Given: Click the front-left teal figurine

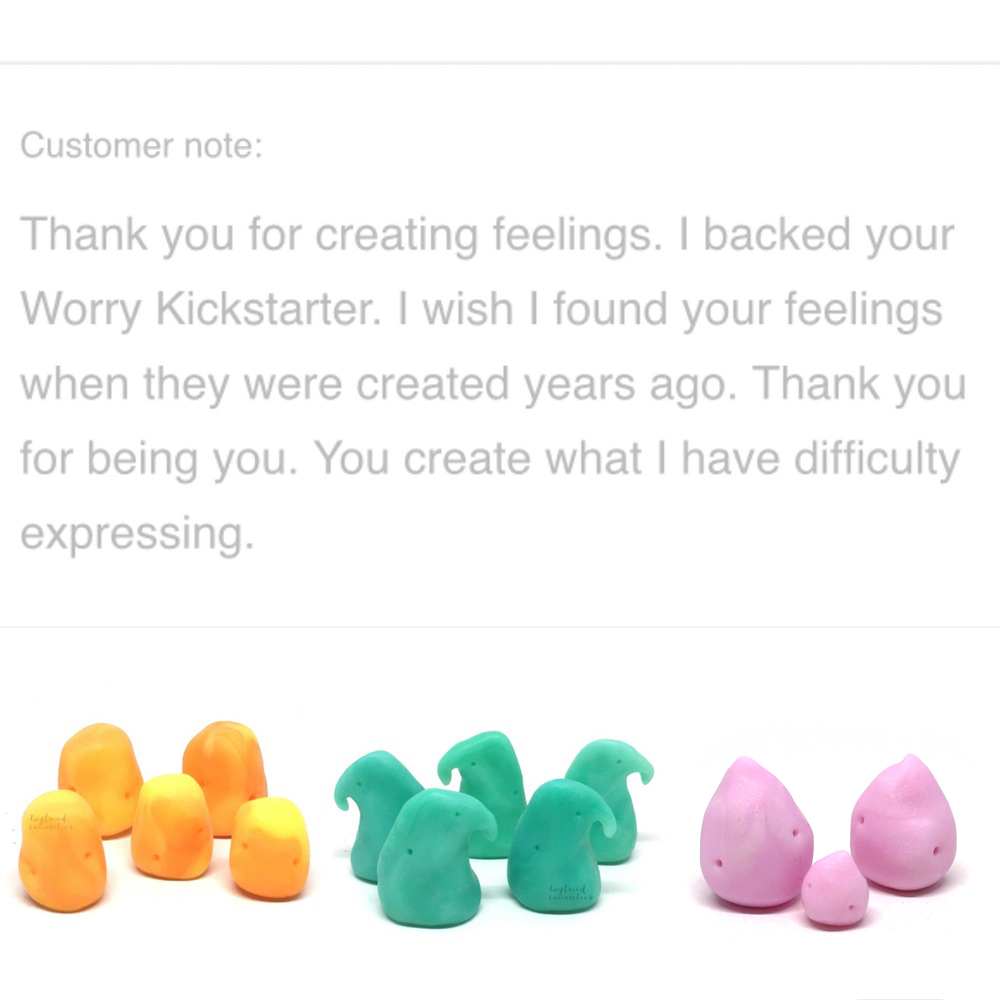Looking at the screenshot, I should [x=434, y=858].
